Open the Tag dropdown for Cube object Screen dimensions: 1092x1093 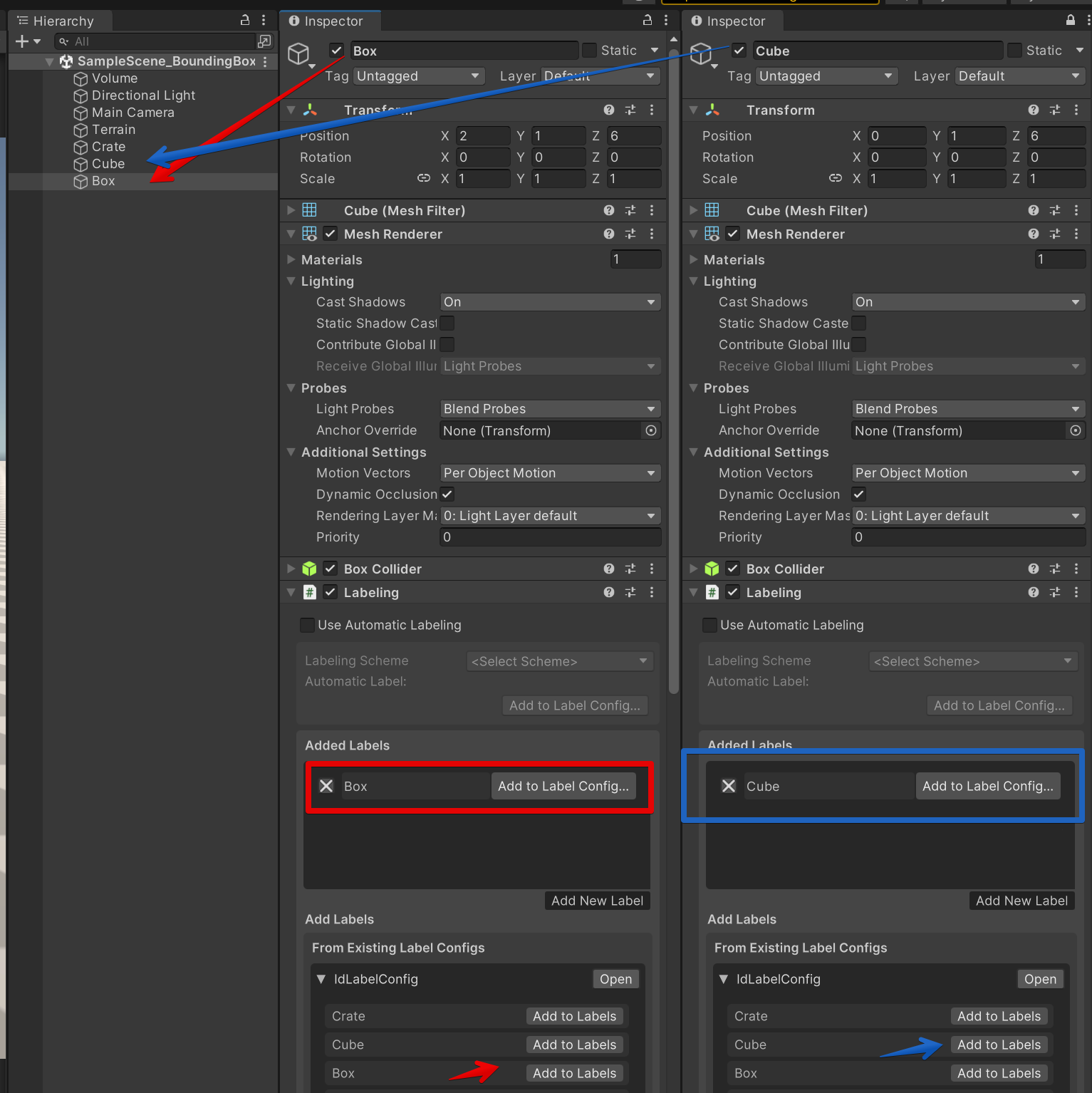825,76
